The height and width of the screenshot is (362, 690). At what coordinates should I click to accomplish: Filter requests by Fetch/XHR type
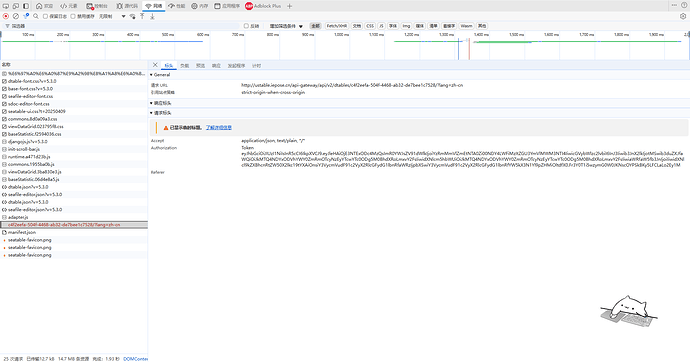(x=337, y=26)
